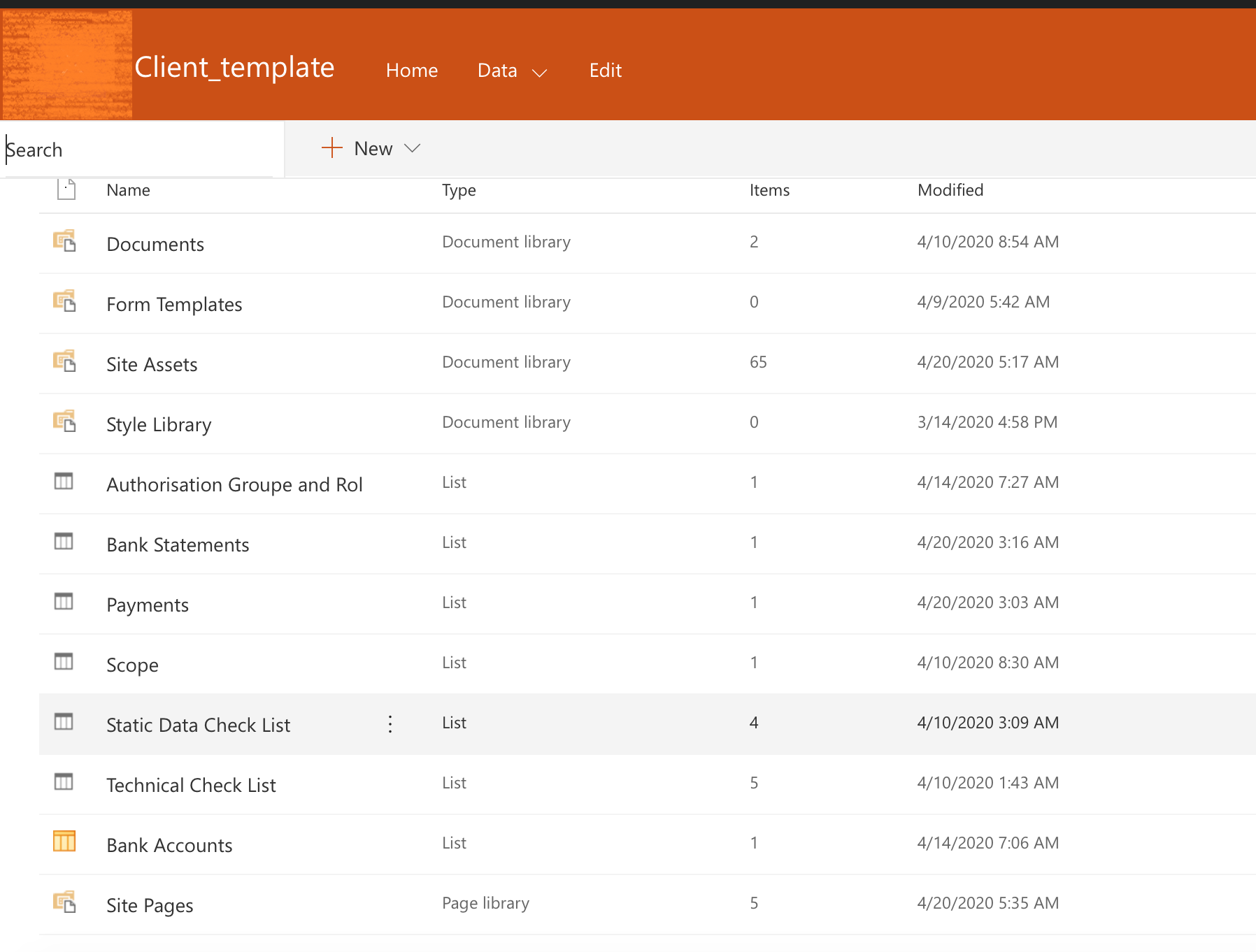
Task: Open the Bank Accounts list
Action: pyautogui.click(x=169, y=845)
